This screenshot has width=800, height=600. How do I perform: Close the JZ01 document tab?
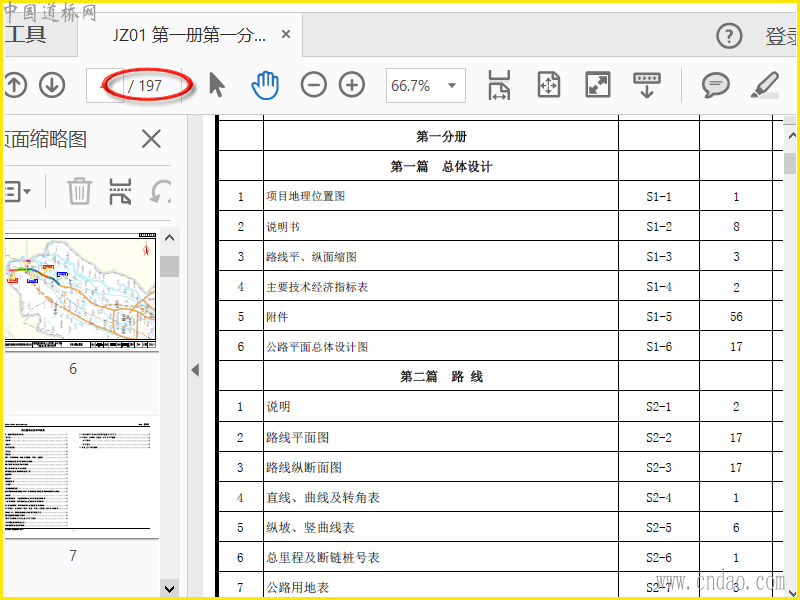point(286,34)
